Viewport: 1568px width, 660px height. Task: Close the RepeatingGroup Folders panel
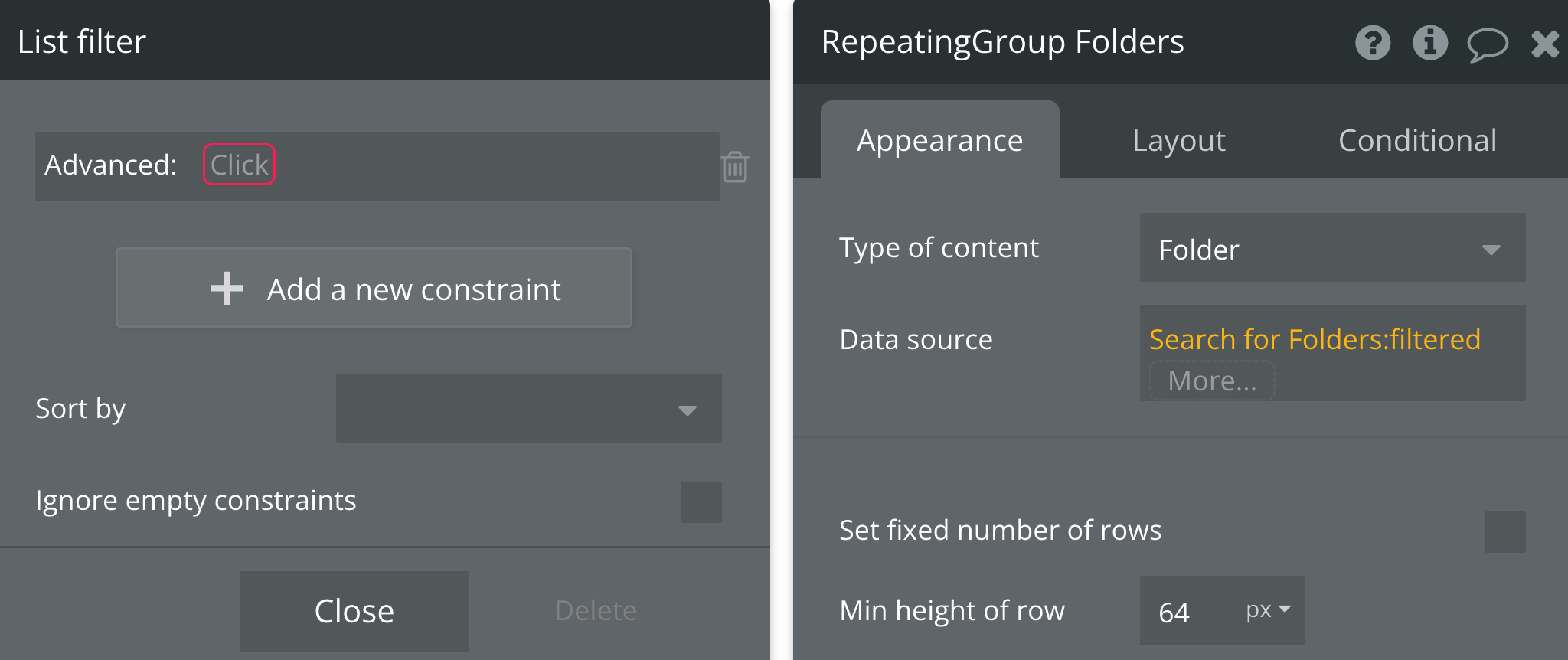coord(1545,44)
